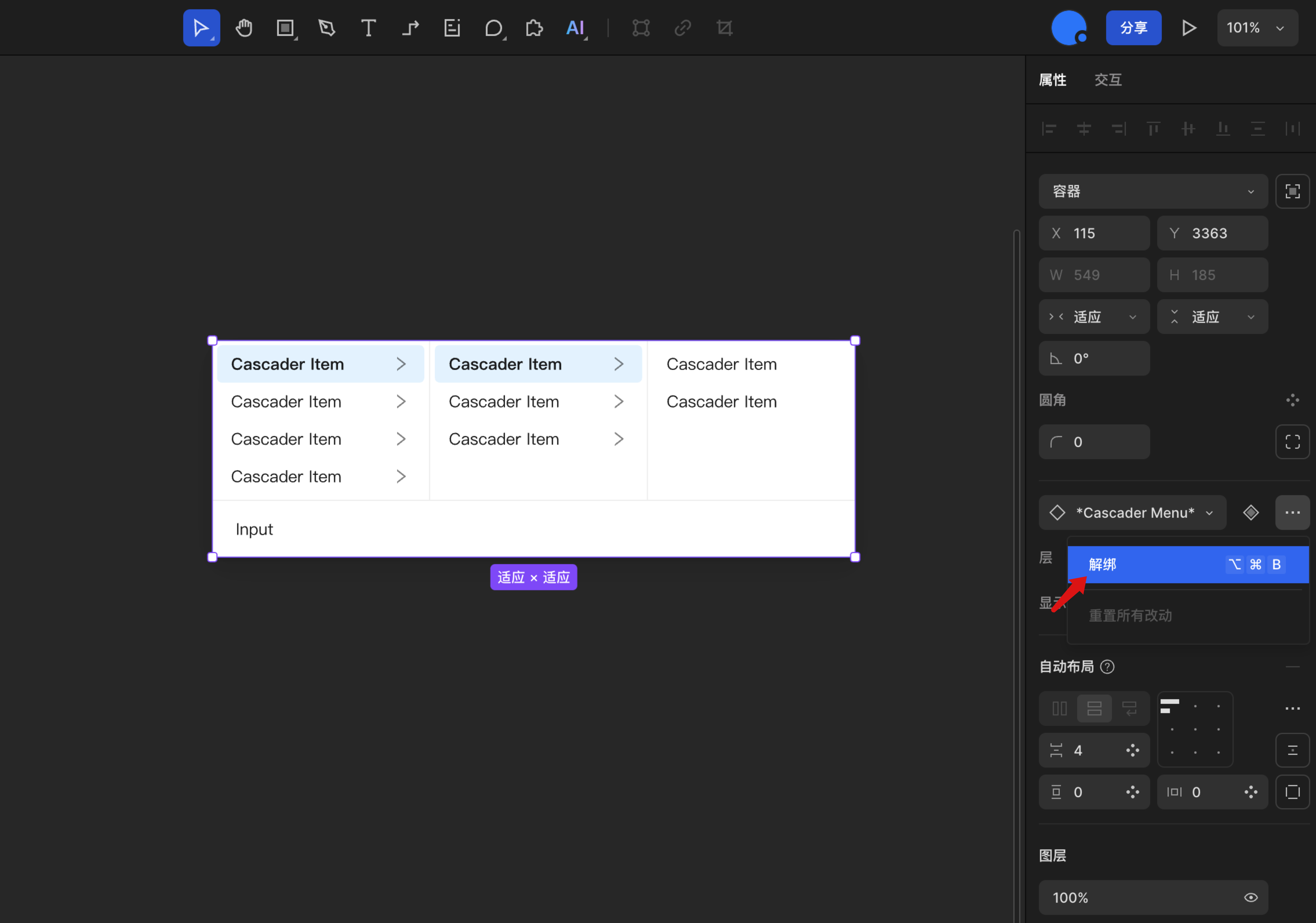Open the 自动布局 help question icon

coord(1107,667)
